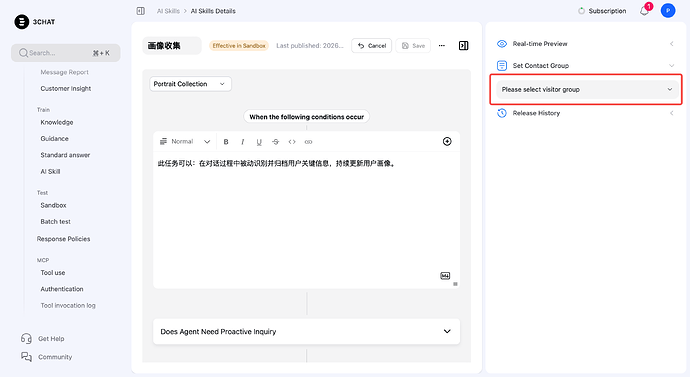Click the AI Skills Details breadcrumb text
This screenshot has height=377, width=690.
pyautogui.click(x=213, y=11)
